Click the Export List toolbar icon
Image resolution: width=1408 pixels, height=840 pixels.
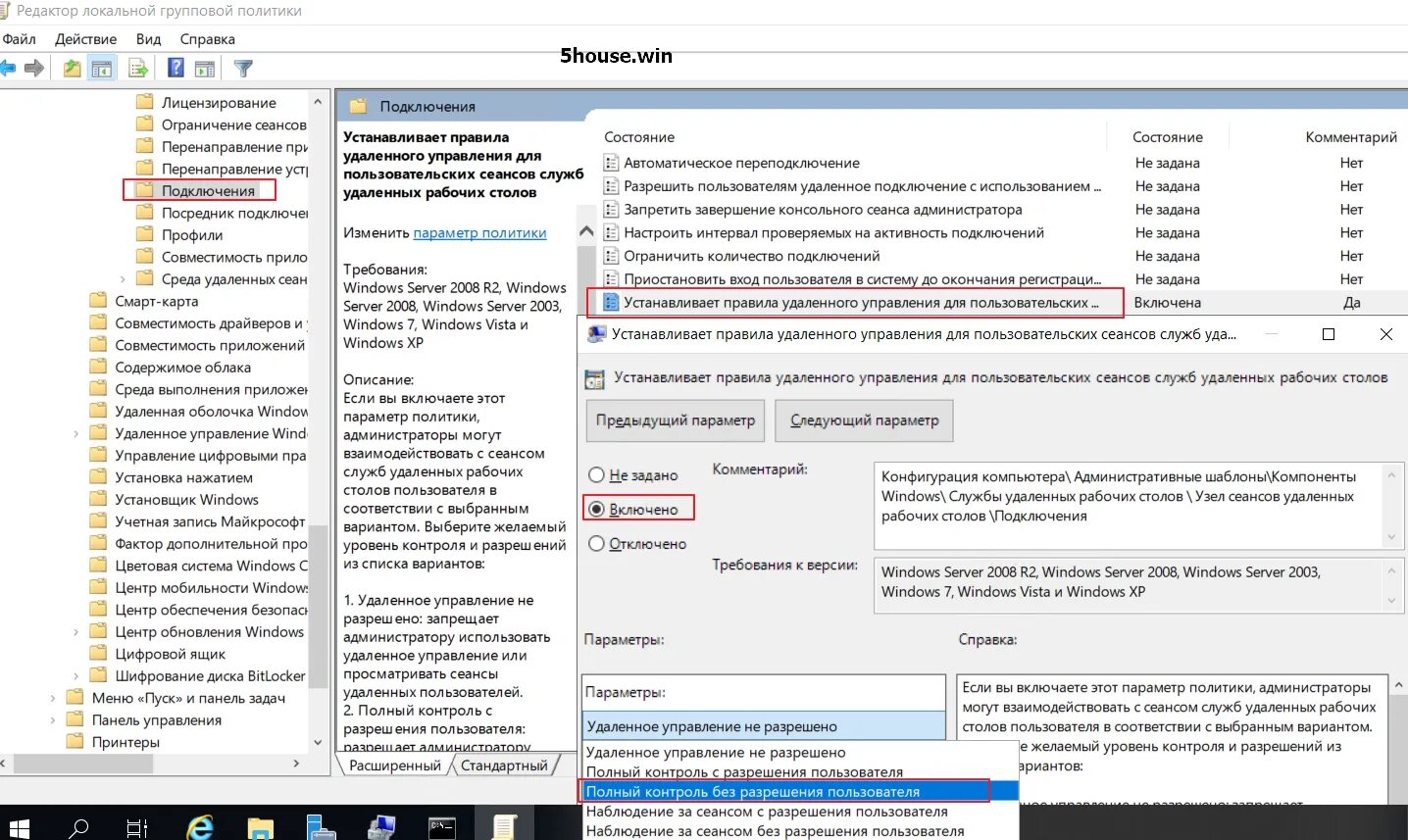click(x=138, y=68)
